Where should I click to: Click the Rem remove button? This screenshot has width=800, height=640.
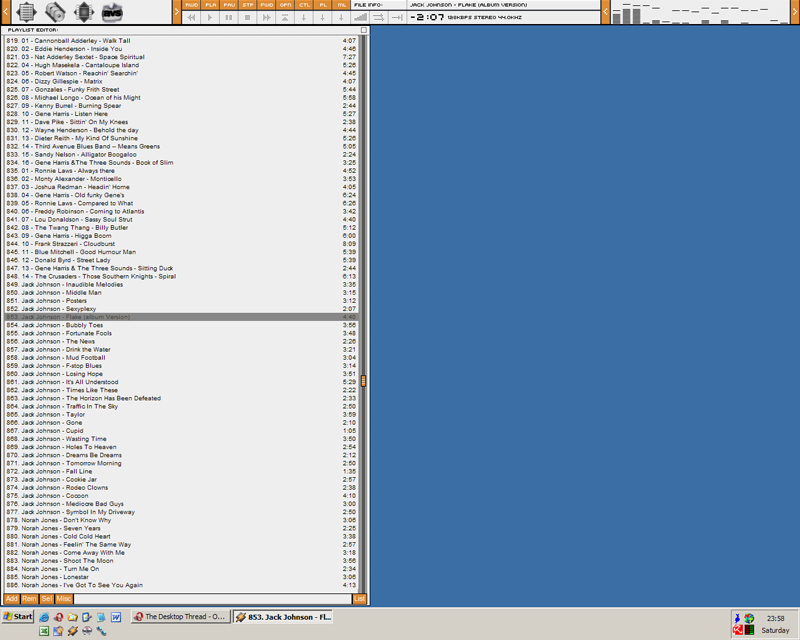point(29,599)
